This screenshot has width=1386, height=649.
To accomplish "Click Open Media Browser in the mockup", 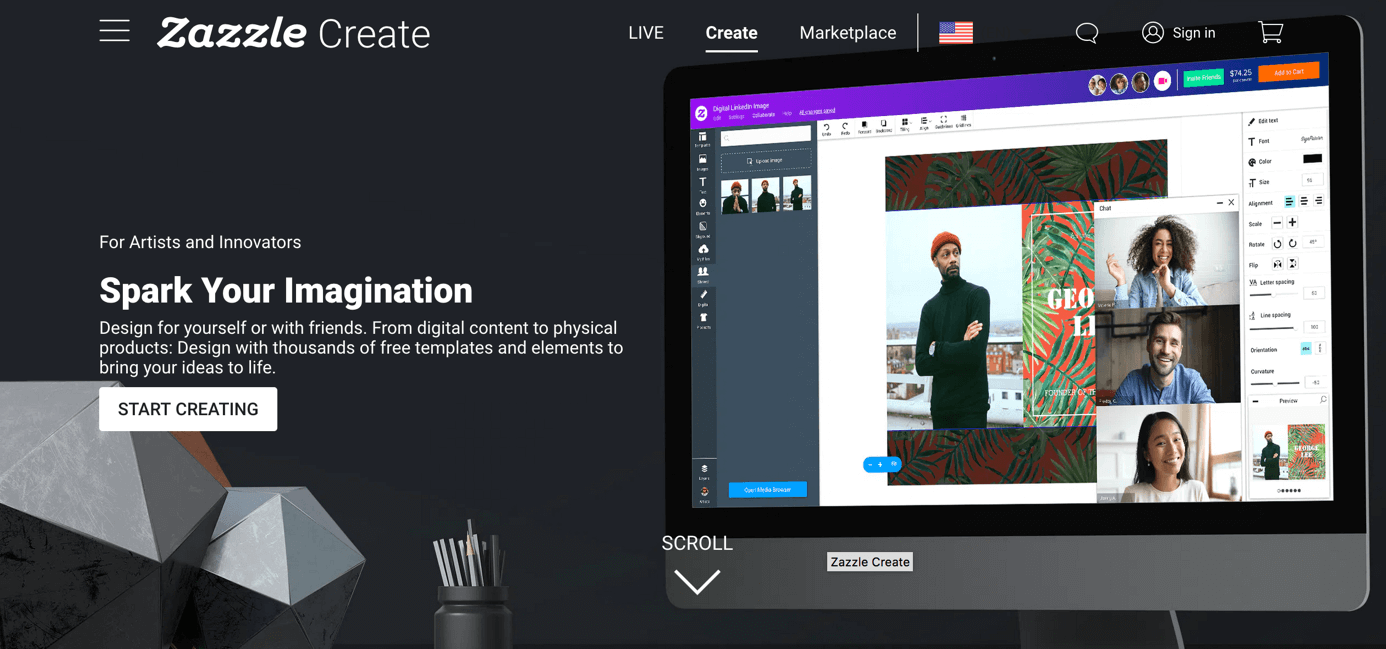I will coord(768,489).
